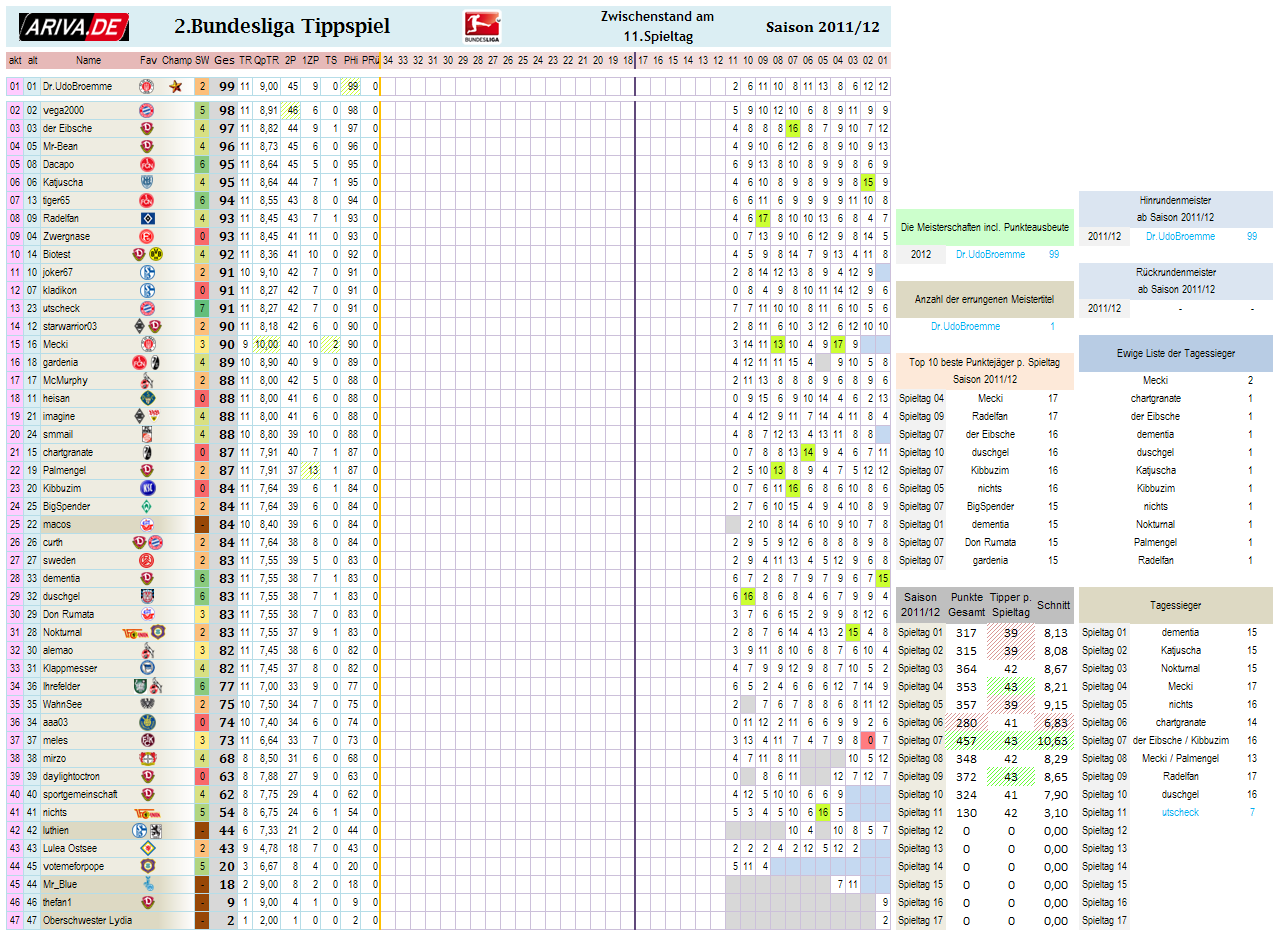Click the Kaiserslautern logo in meles's row
The height and width of the screenshot is (930, 1273).
tap(147, 741)
